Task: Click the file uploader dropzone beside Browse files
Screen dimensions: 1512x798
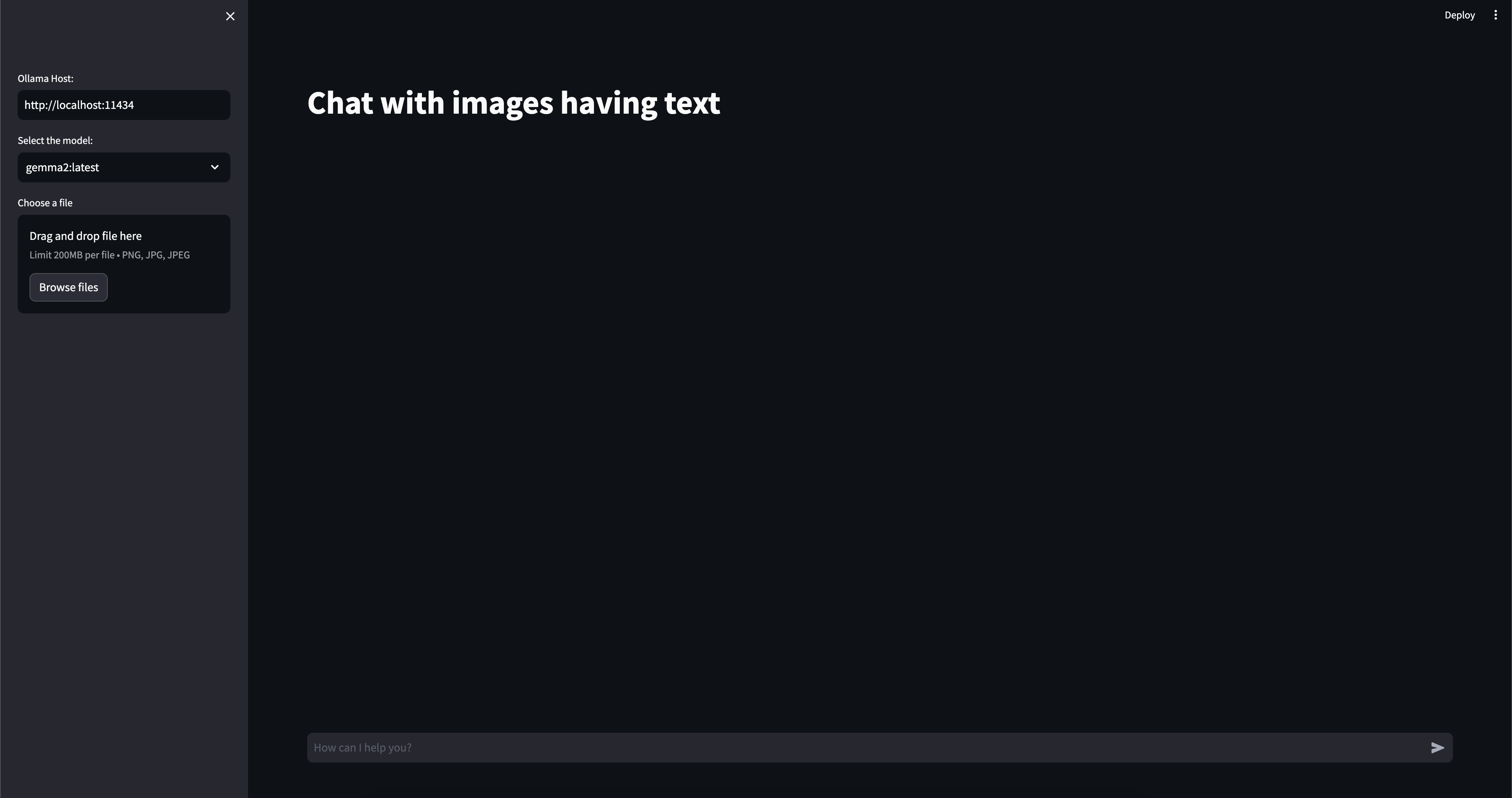Action: (x=167, y=287)
